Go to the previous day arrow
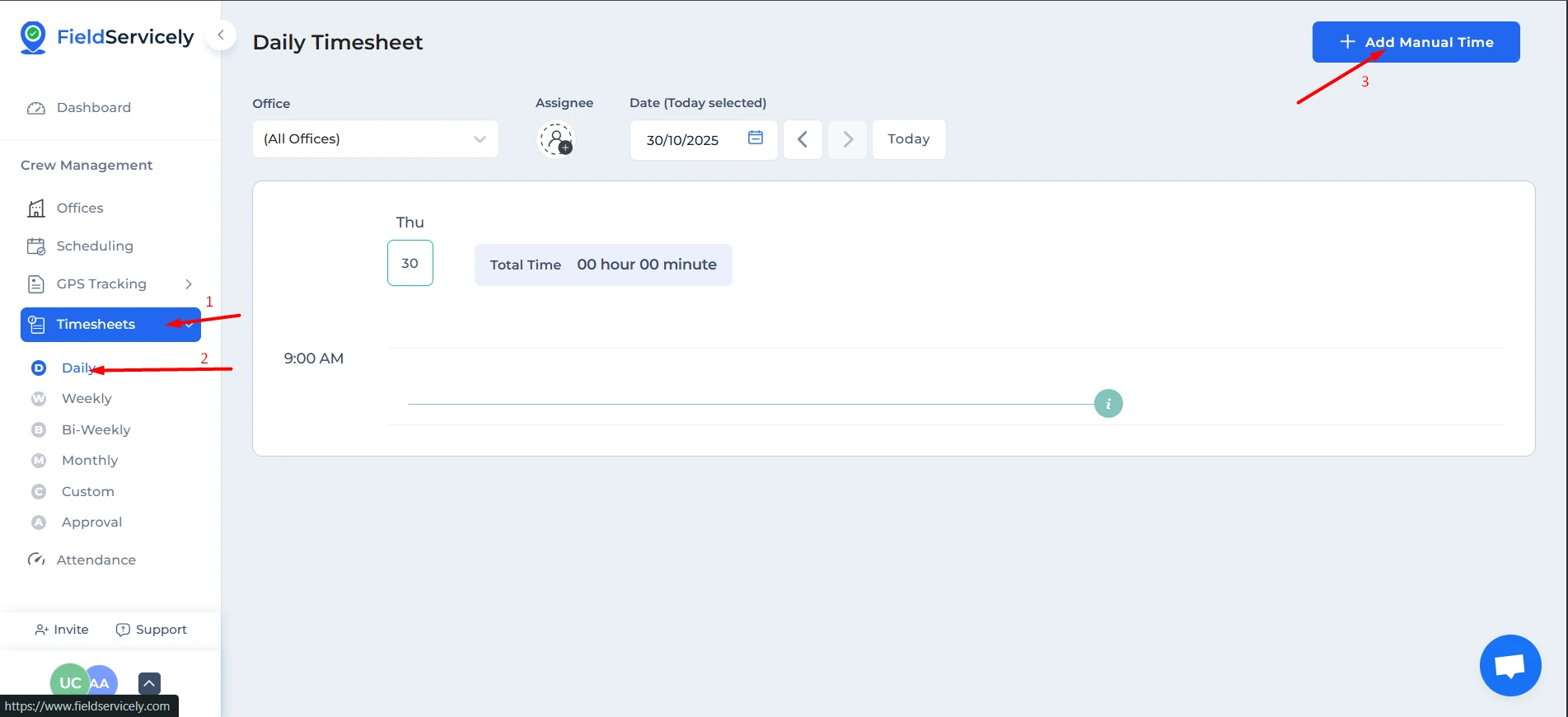This screenshot has height=717, width=1568. click(x=803, y=139)
